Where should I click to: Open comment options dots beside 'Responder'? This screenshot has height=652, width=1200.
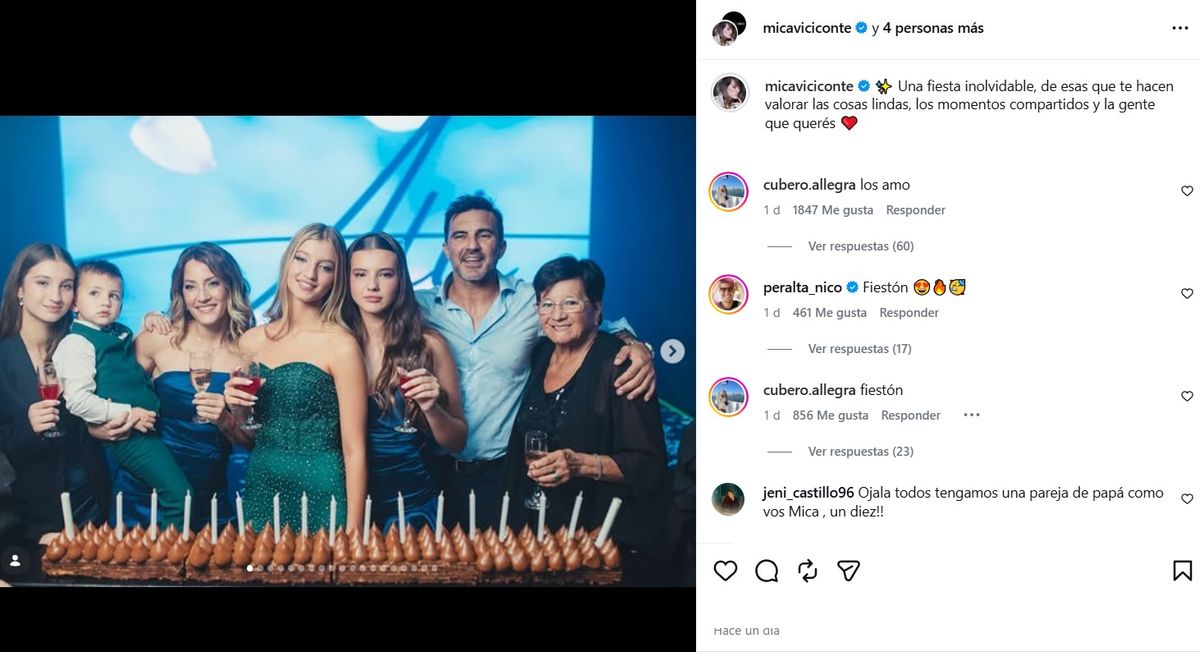click(971, 415)
